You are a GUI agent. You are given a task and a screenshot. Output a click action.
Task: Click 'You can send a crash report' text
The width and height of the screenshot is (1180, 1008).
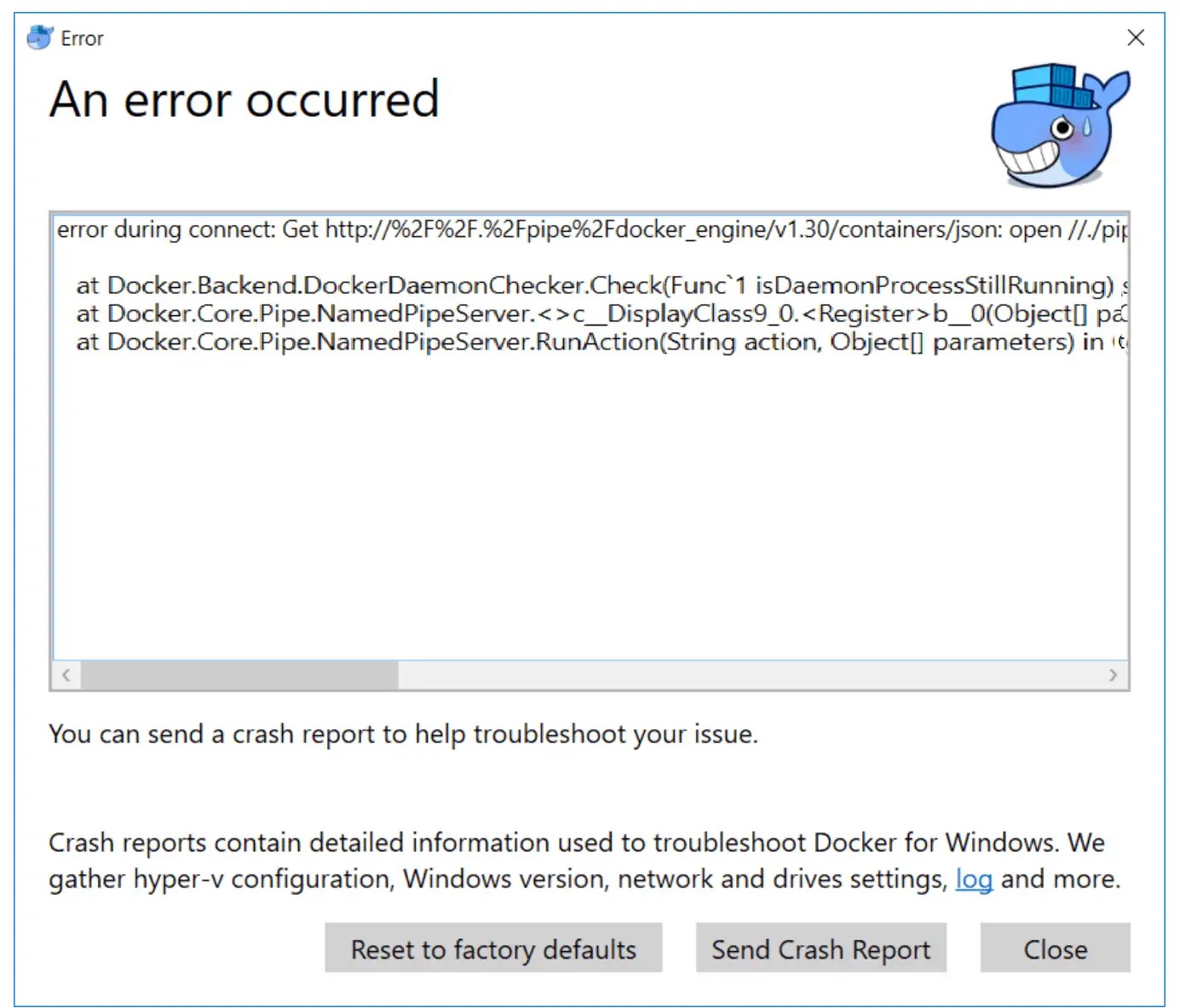pyautogui.click(x=403, y=734)
